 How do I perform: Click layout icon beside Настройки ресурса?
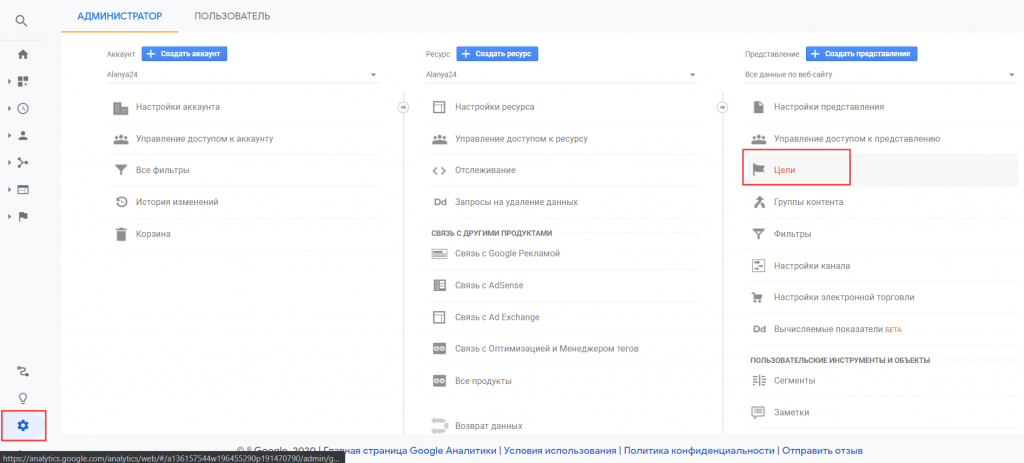point(439,107)
